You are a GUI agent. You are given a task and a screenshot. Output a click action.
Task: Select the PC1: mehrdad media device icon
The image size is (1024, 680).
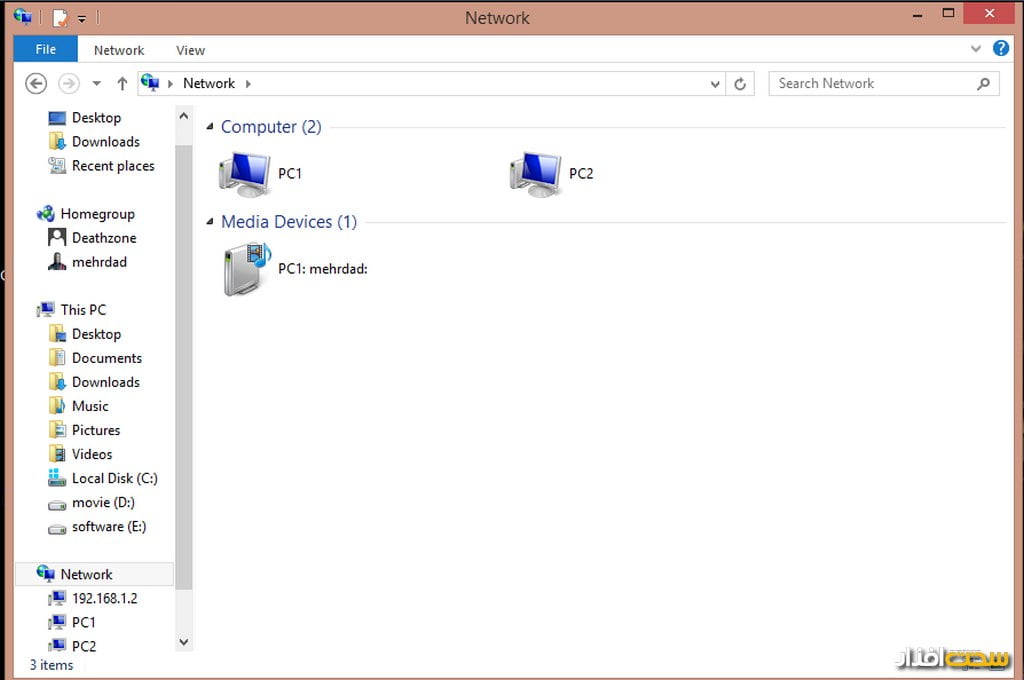point(246,269)
